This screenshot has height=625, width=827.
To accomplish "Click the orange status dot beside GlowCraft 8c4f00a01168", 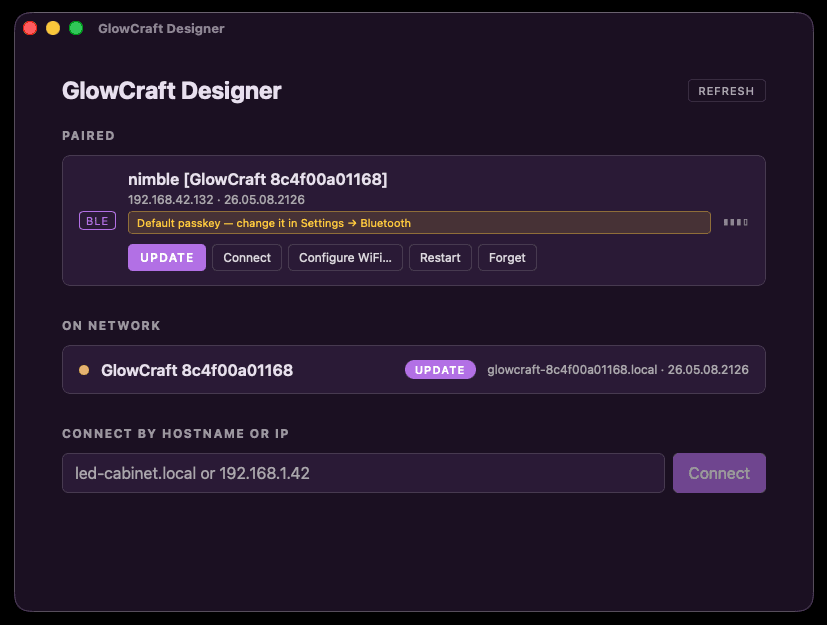I will [x=84, y=370].
